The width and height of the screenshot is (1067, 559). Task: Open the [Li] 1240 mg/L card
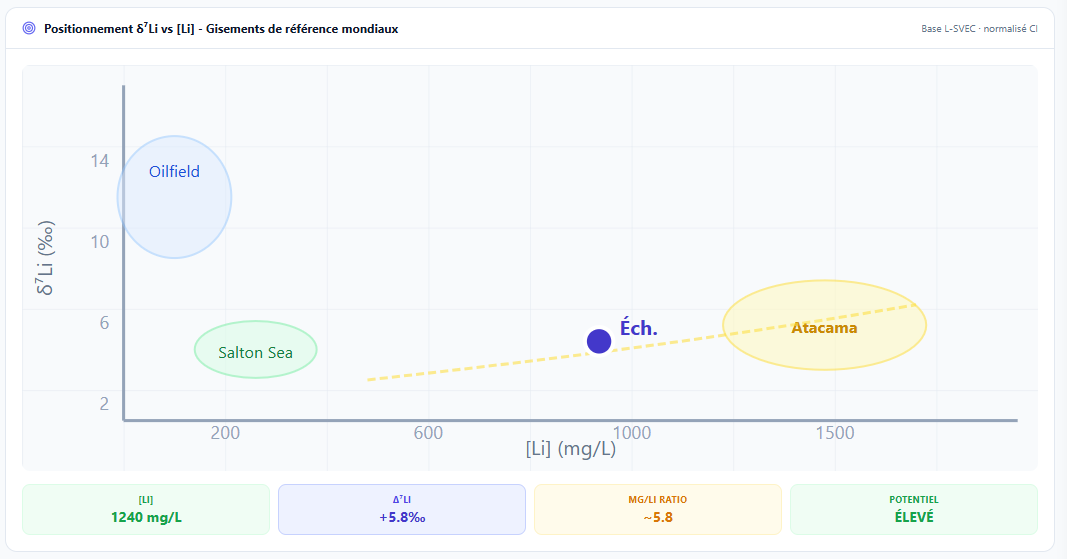point(146,509)
